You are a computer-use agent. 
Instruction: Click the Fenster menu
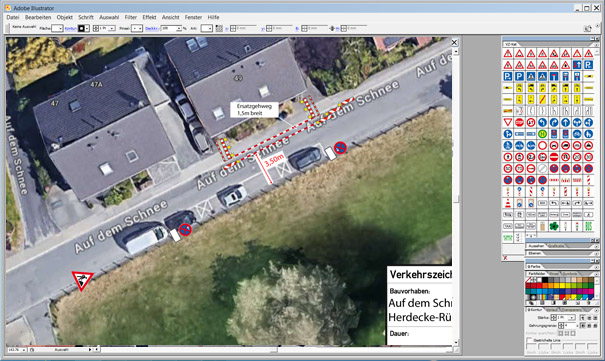click(x=193, y=17)
